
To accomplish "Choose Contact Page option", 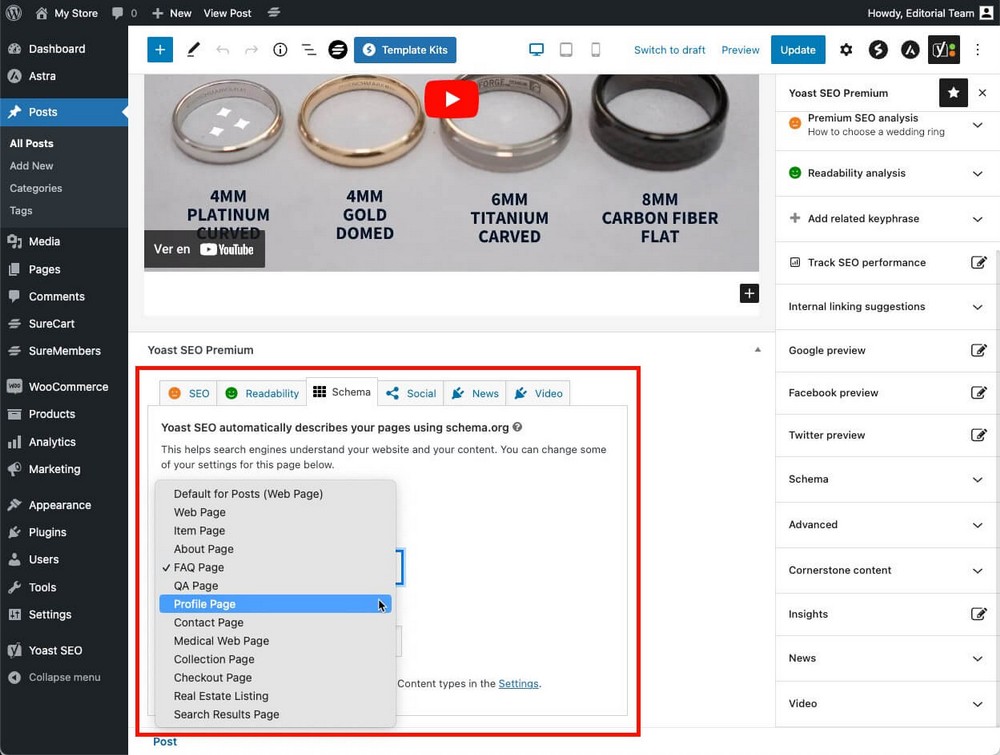I will point(276,622).
